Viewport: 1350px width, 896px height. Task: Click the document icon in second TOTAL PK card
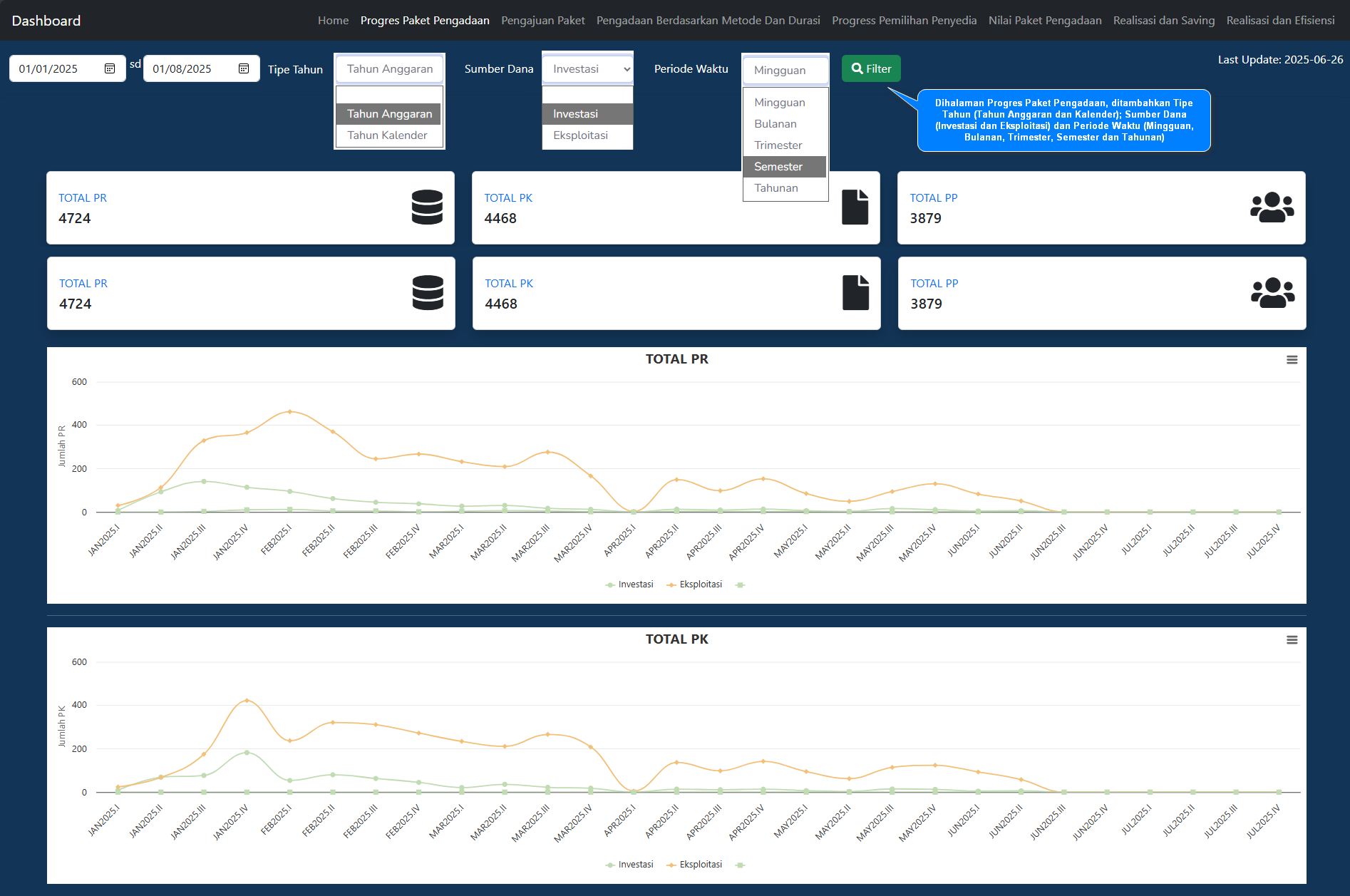[x=855, y=293]
